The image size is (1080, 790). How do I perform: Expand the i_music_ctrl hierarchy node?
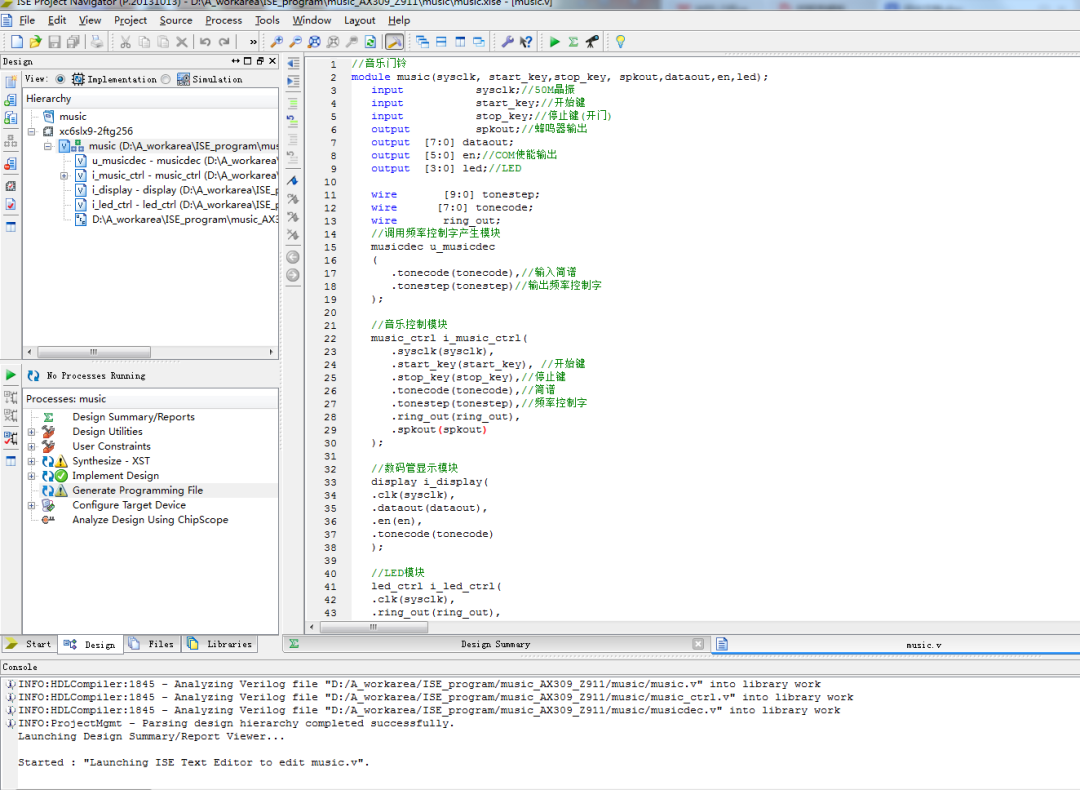[64, 175]
